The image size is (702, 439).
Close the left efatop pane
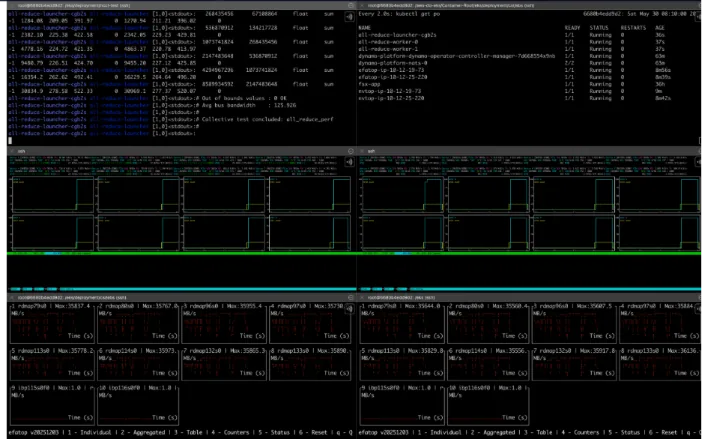point(12,297)
